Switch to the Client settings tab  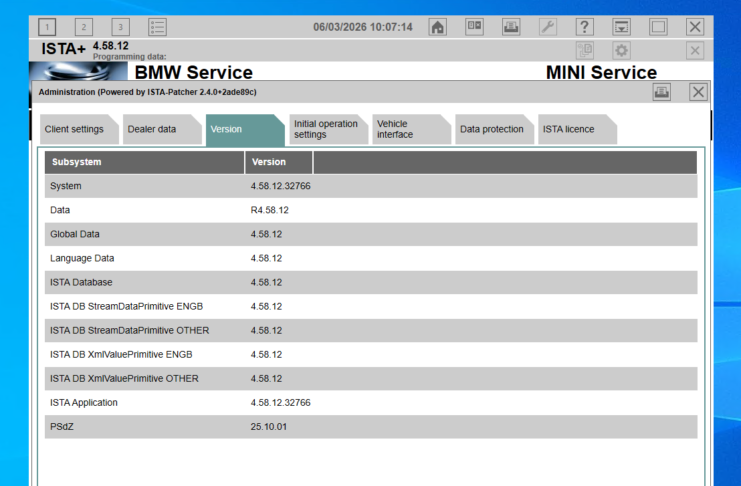79,129
